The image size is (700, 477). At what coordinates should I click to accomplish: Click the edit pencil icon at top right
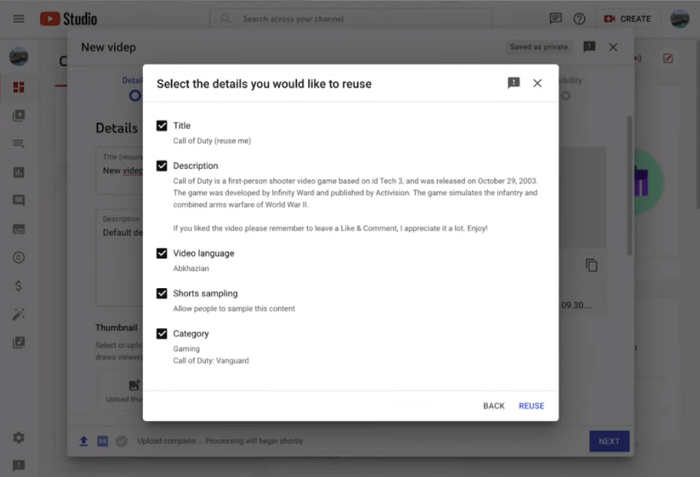(x=668, y=59)
